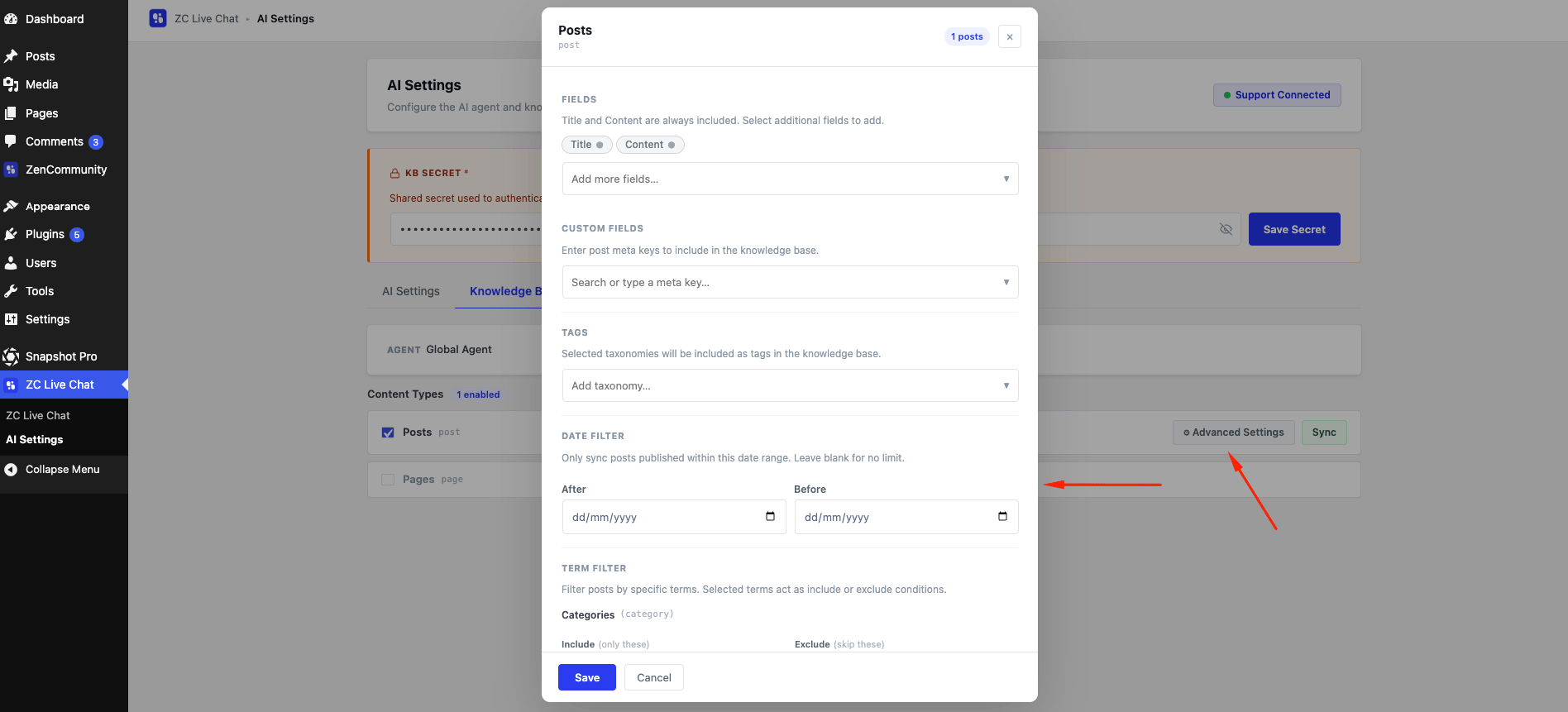Click the 1 posts badge
Screen dimensions: 1568x712
click(x=967, y=36)
